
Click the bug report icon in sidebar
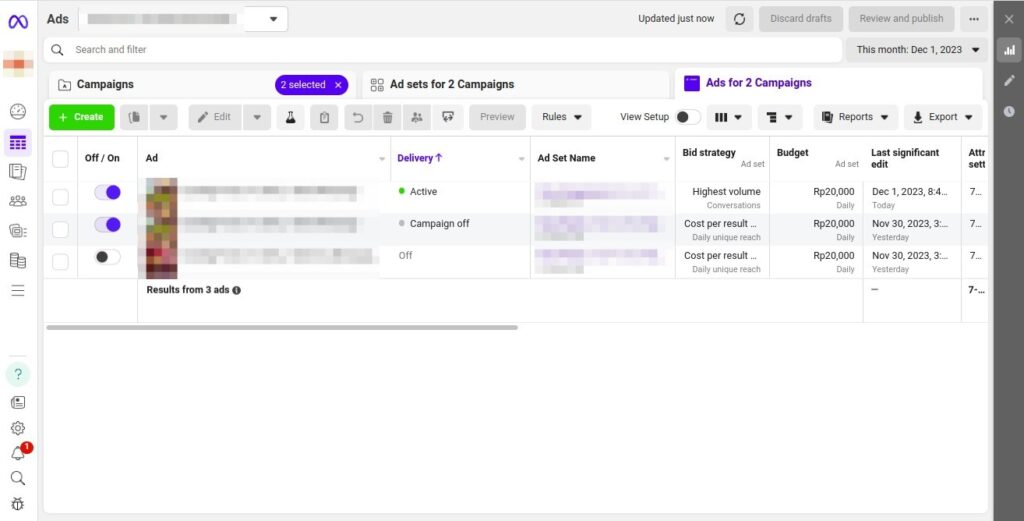(x=18, y=504)
